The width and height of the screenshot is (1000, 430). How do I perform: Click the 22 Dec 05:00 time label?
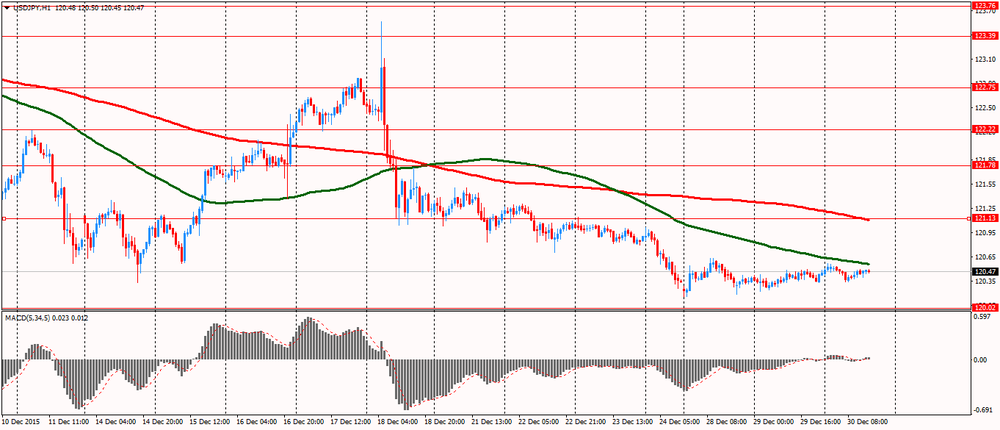coord(540,422)
